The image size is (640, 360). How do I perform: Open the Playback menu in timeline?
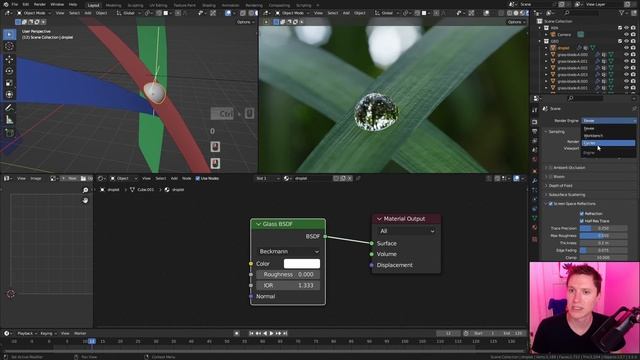pyautogui.click(x=27, y=333)
